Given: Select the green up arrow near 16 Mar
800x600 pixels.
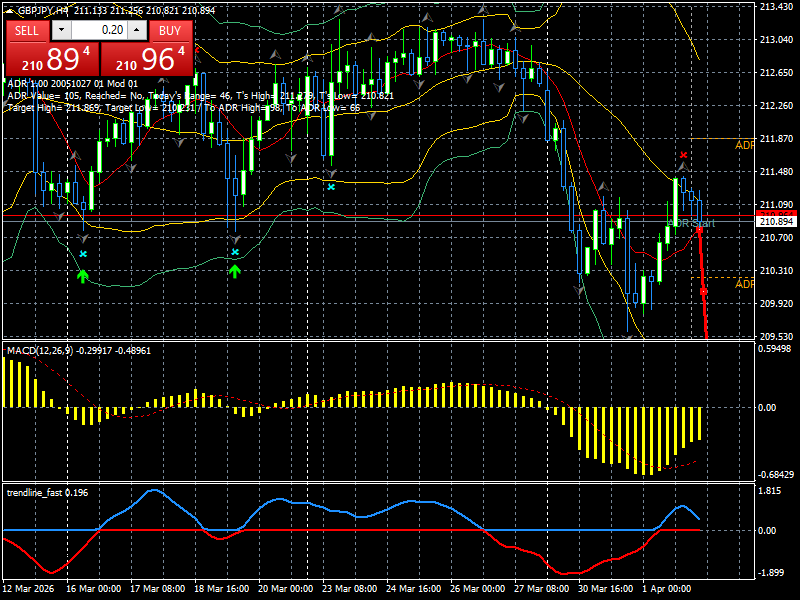Looking at the screenshot, I should pyautogui.click(x=83, y=276).
